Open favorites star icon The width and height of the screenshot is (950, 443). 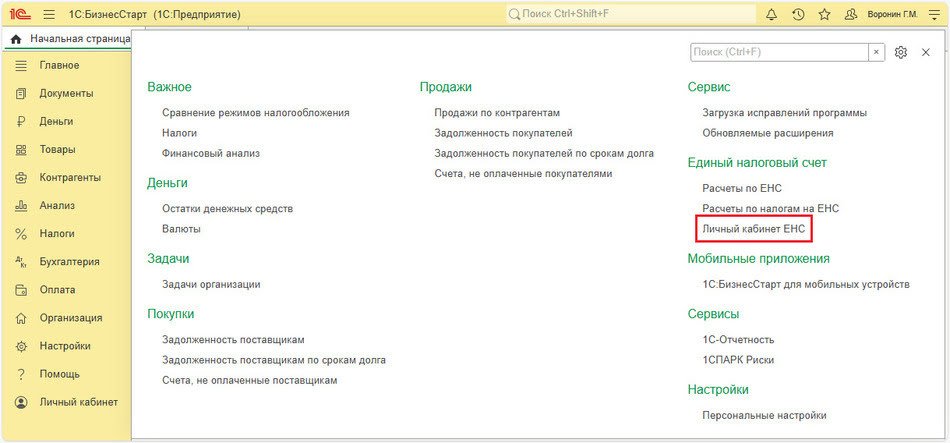824,14
